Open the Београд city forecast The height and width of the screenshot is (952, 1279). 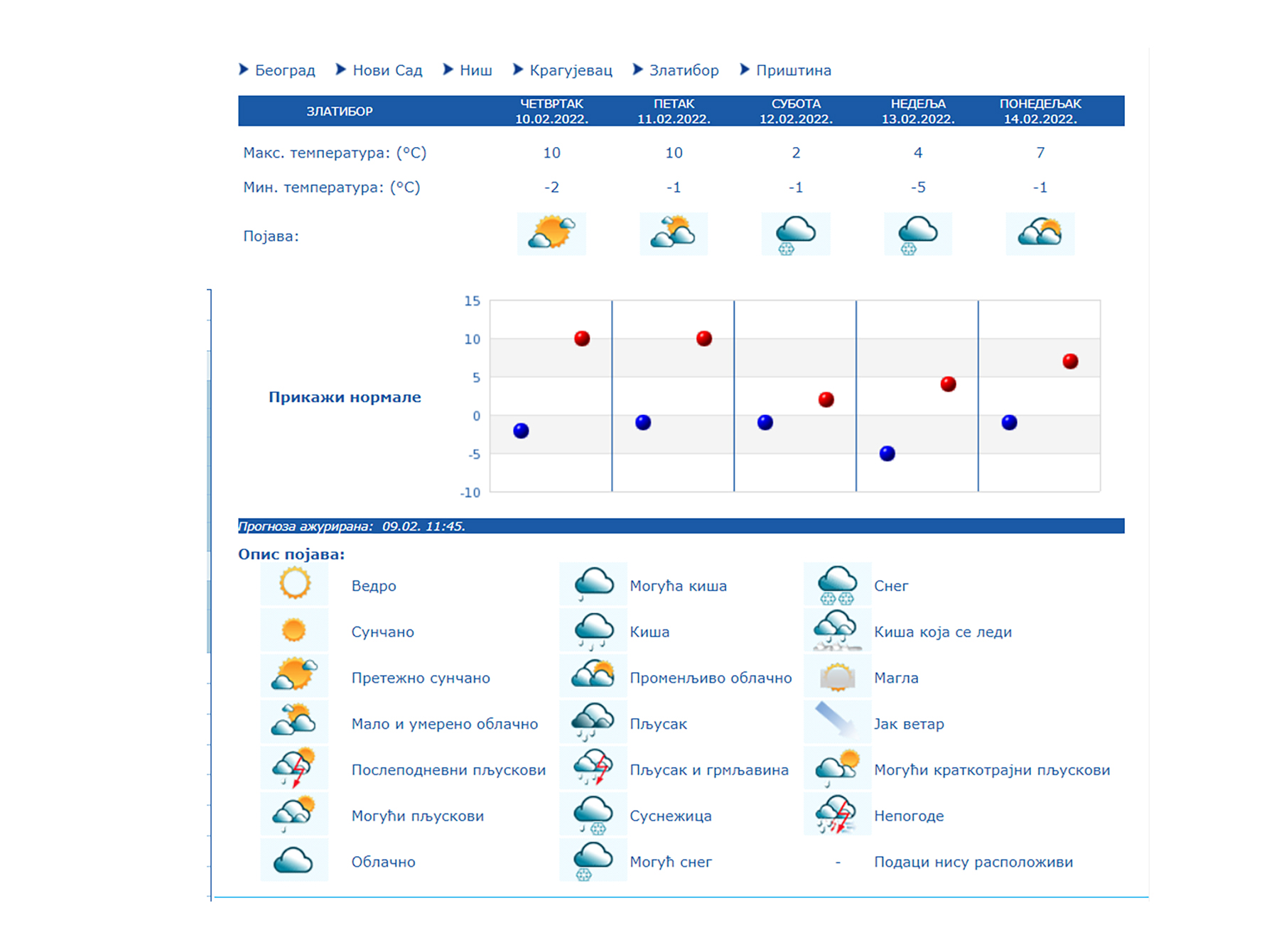(x=284, y=70)
